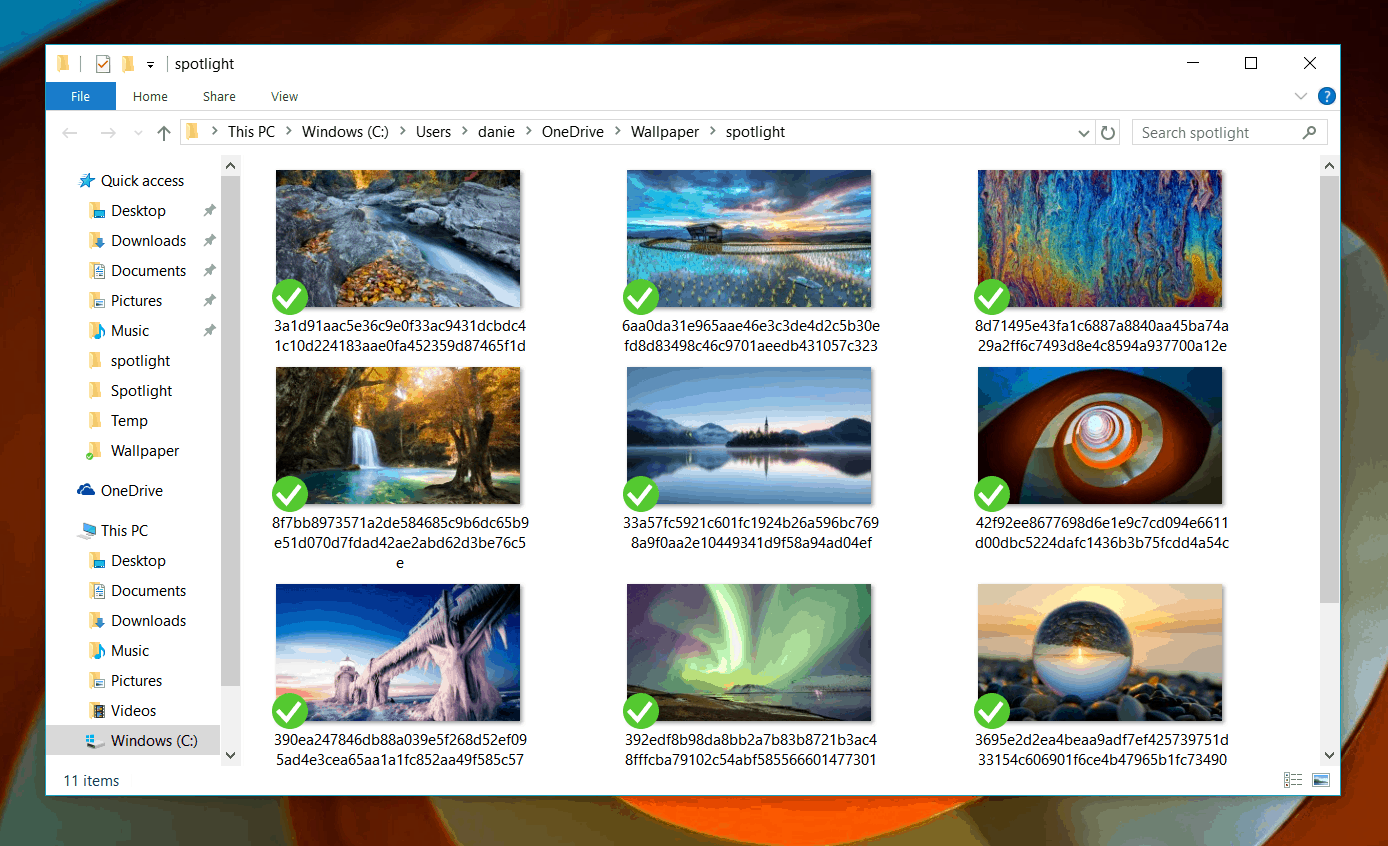Click danie in the address bar path
The width and height of the screenshot is (1388, 846).
click(496, 132)
